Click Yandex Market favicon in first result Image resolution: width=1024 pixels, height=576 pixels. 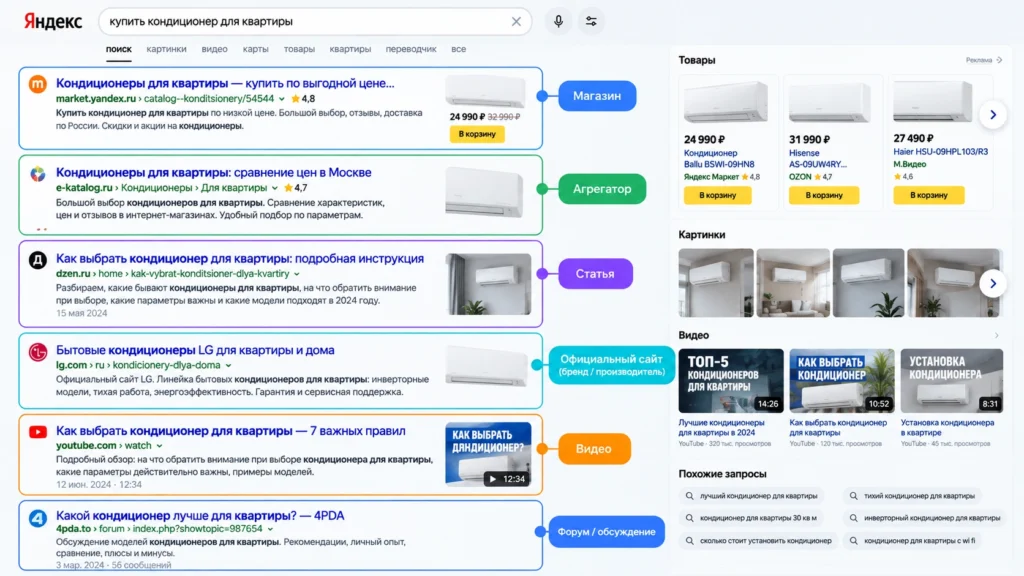click(38, 84)
